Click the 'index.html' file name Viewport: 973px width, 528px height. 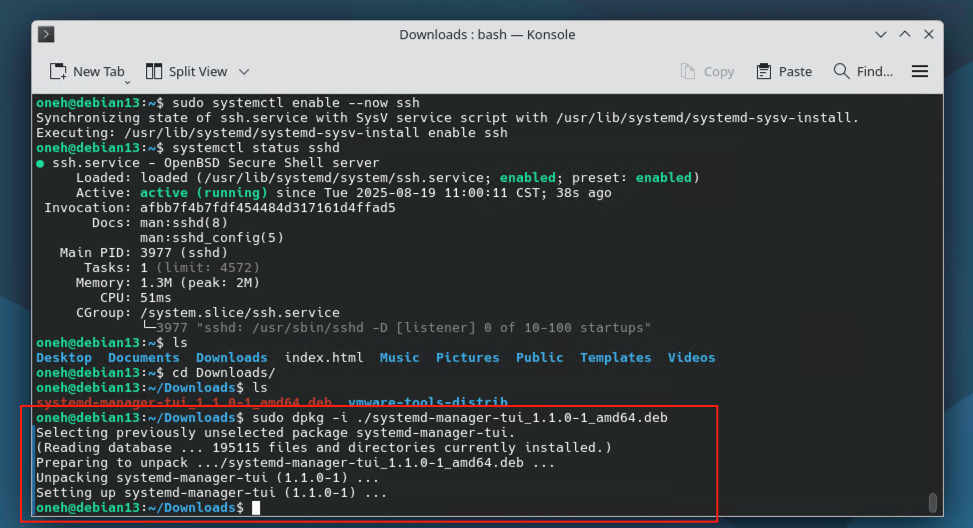tap(324, 357)
